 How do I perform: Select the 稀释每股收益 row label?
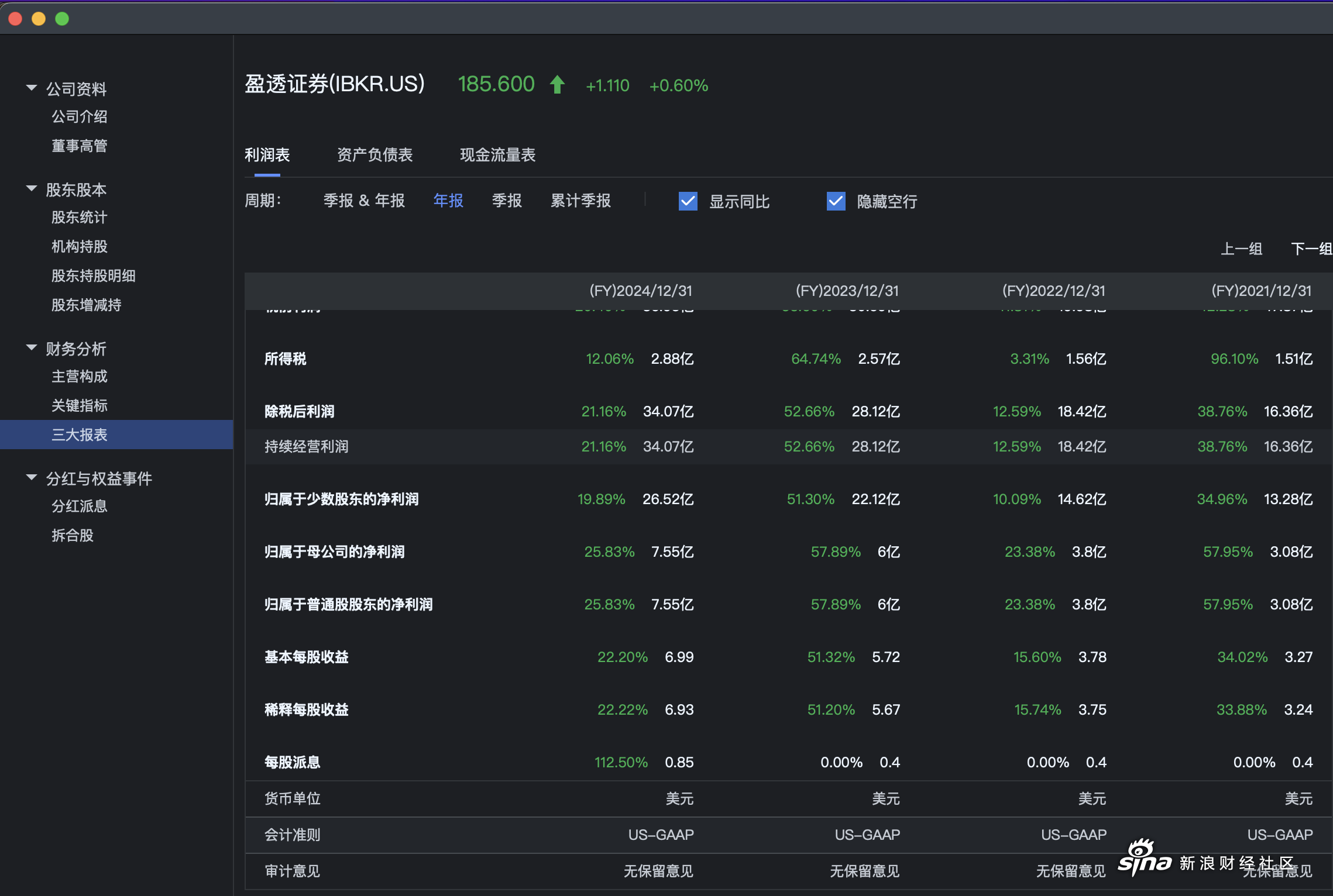307,709
